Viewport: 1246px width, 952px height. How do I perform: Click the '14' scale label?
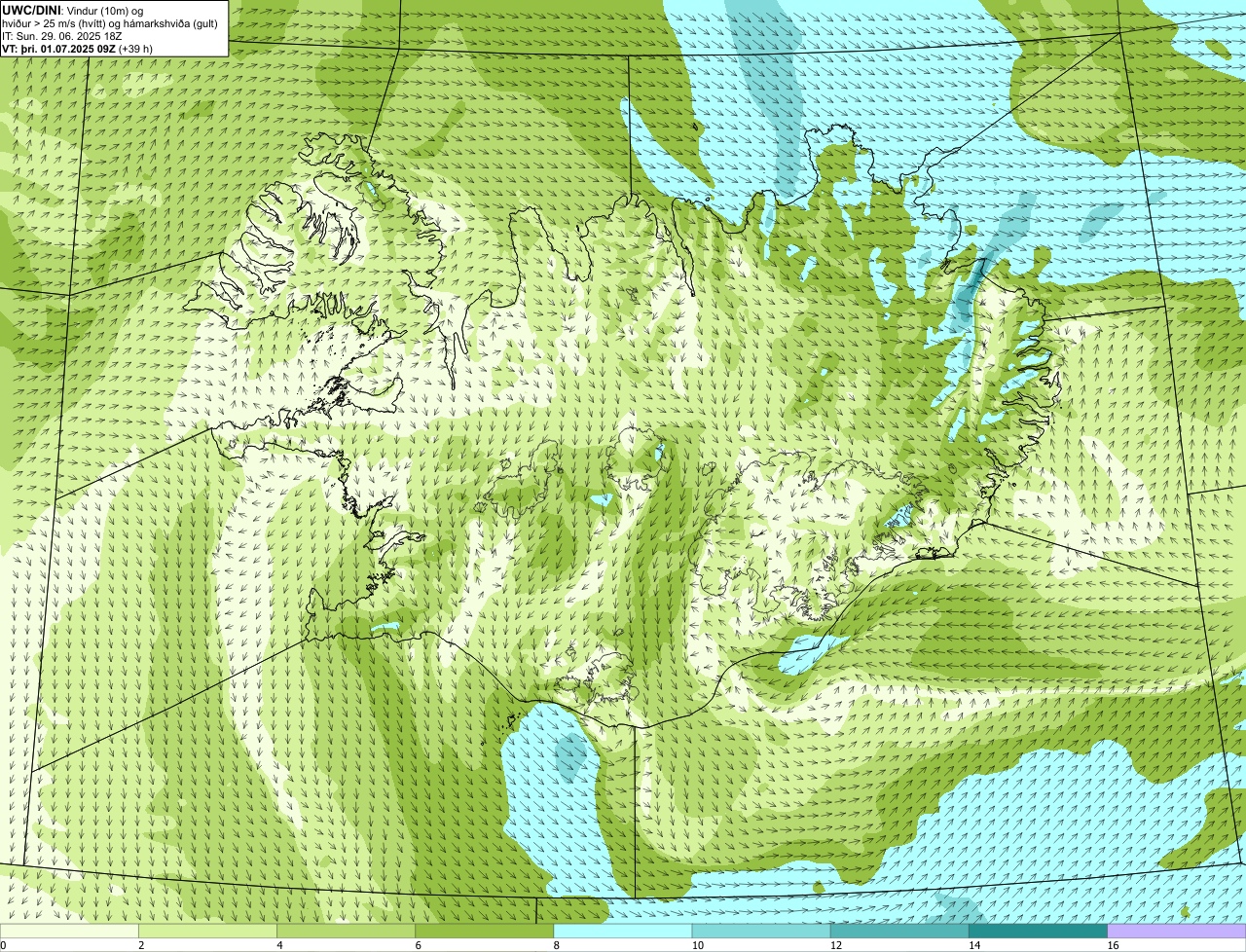(973, 945)
